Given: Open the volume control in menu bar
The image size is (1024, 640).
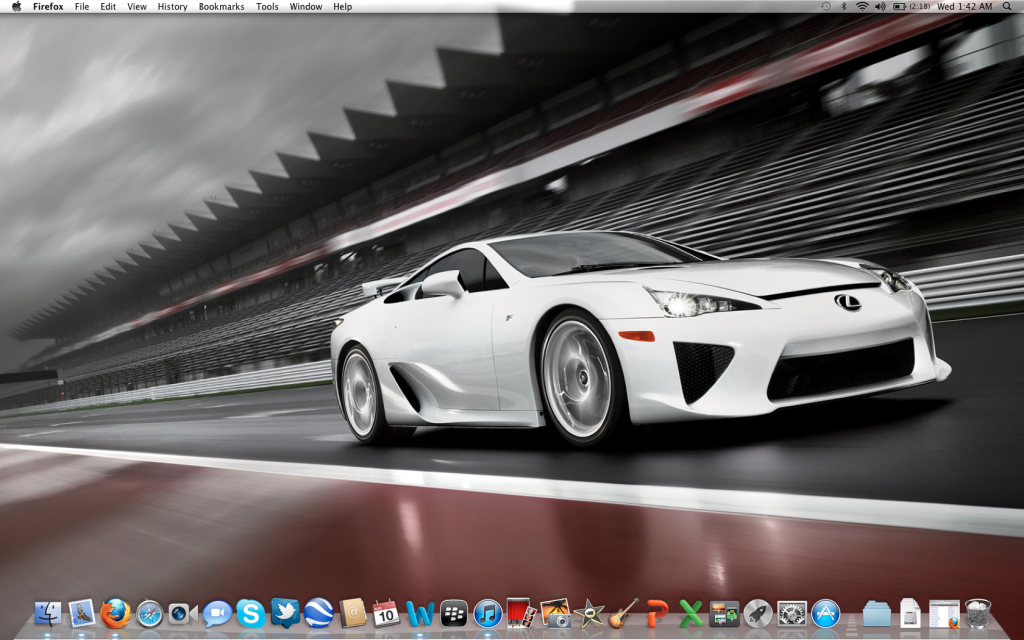Looking at the screenshot, I should pyautogui.click(x=880, y=7).
